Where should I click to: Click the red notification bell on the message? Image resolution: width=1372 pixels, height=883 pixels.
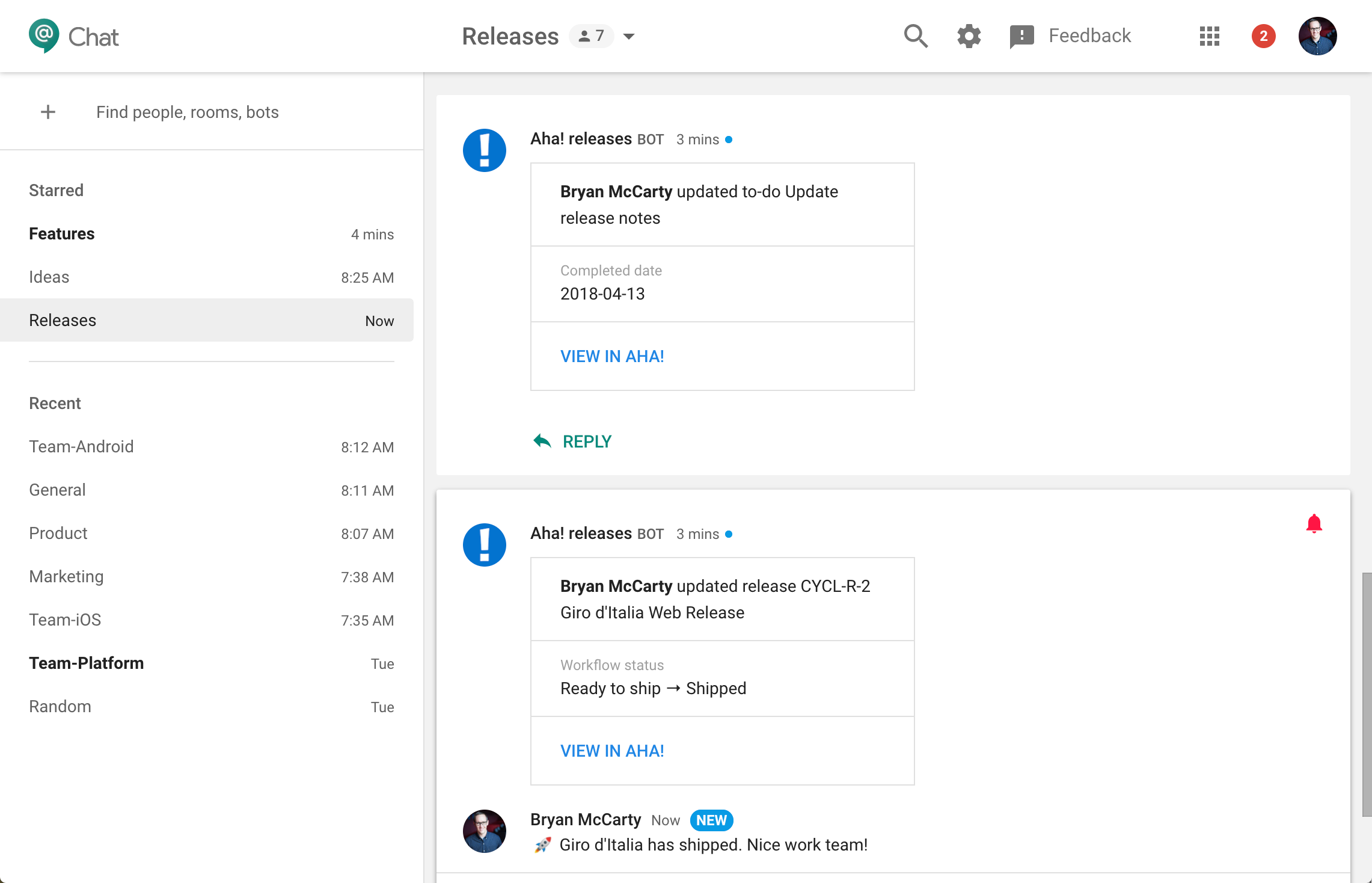(1314, 523)
